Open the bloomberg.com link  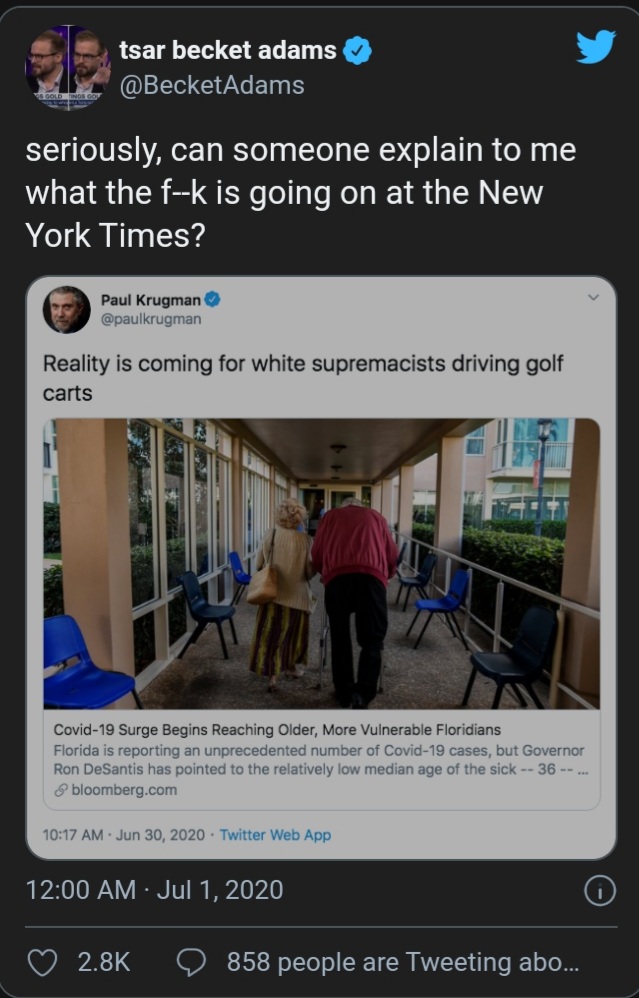(x=124, y=790)
